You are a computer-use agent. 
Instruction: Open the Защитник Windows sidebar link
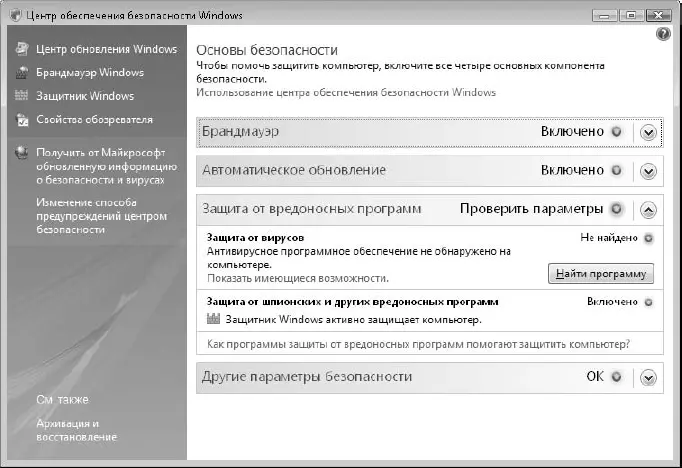click(85, 96)
